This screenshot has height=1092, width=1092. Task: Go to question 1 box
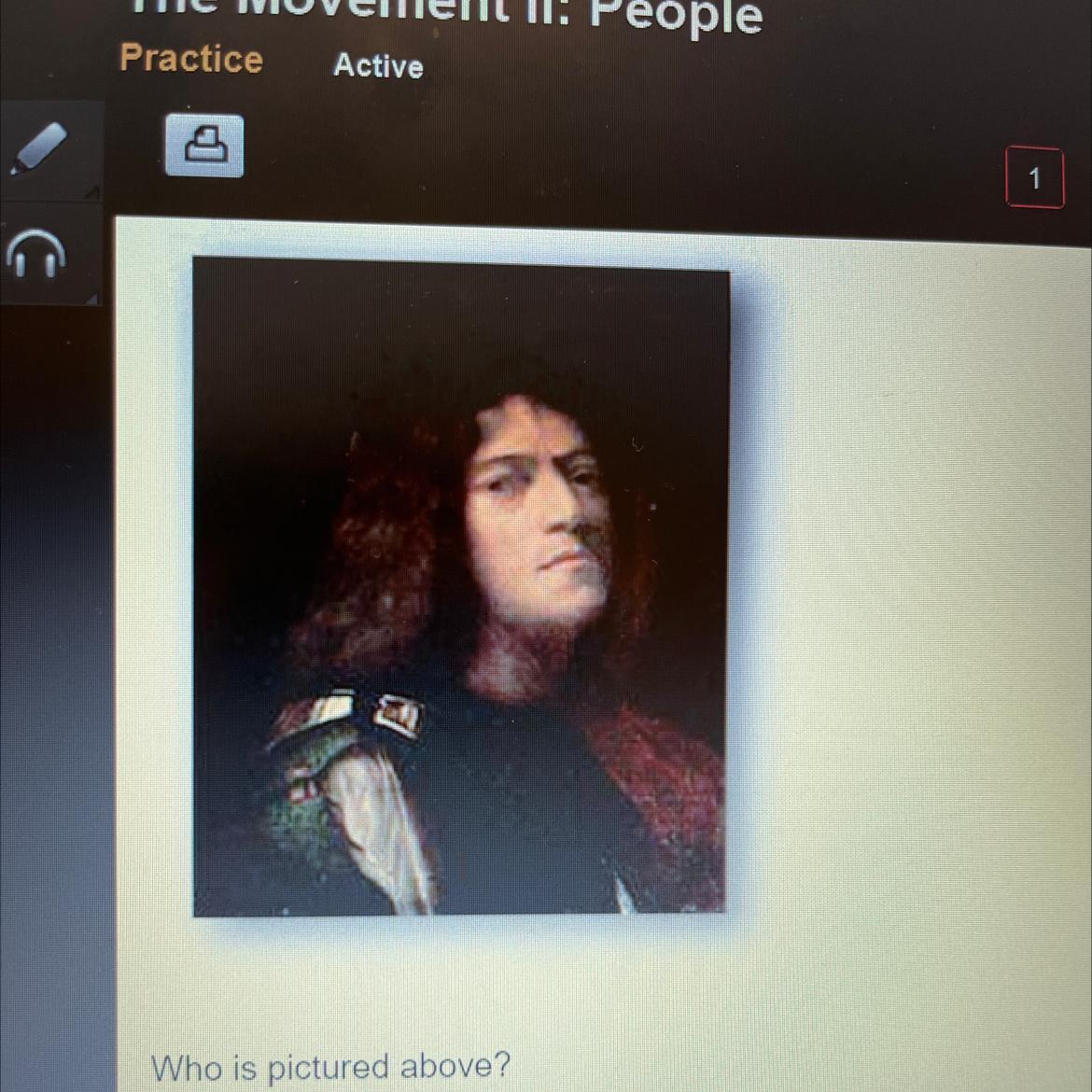coord(1035,177)
